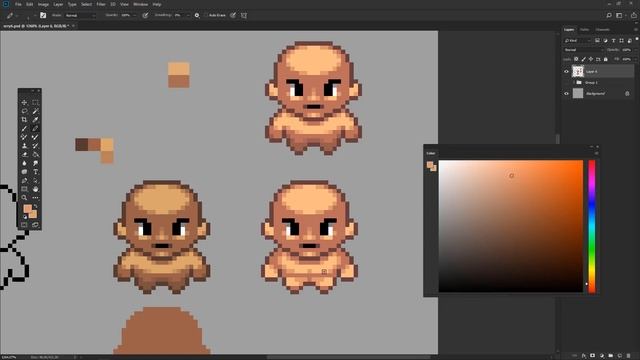
Task: Add layer mask from Layers panel footer
Action: (593, 356)
